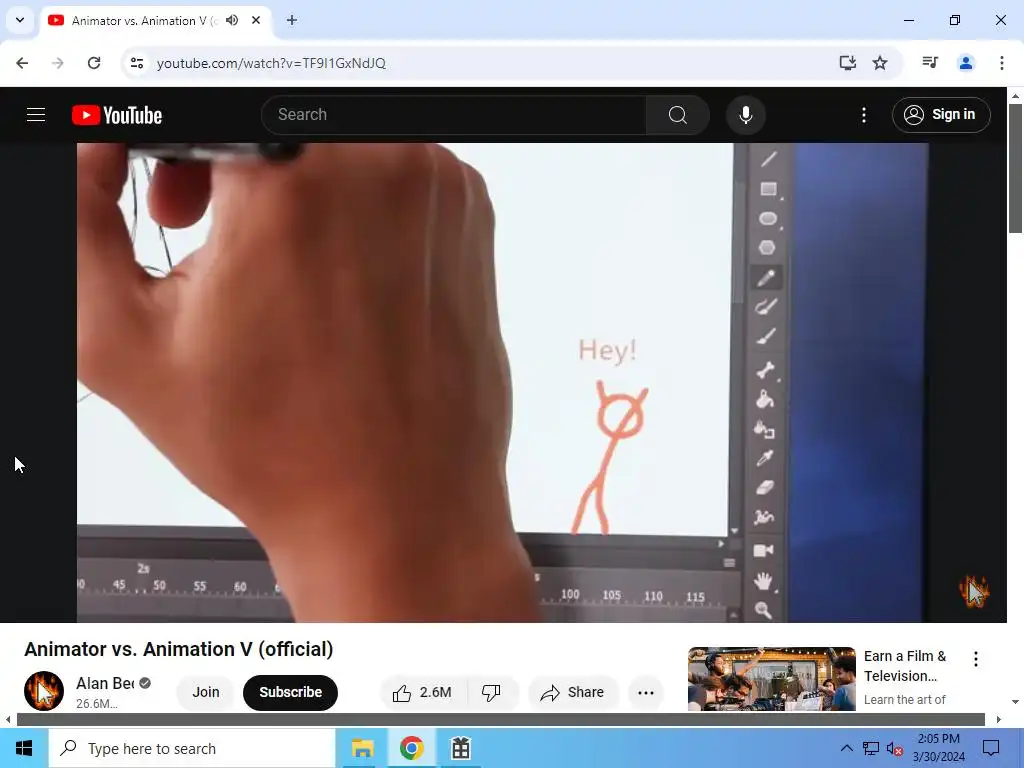
Task: Open the Windows Start menu
Action: point(24,748)
